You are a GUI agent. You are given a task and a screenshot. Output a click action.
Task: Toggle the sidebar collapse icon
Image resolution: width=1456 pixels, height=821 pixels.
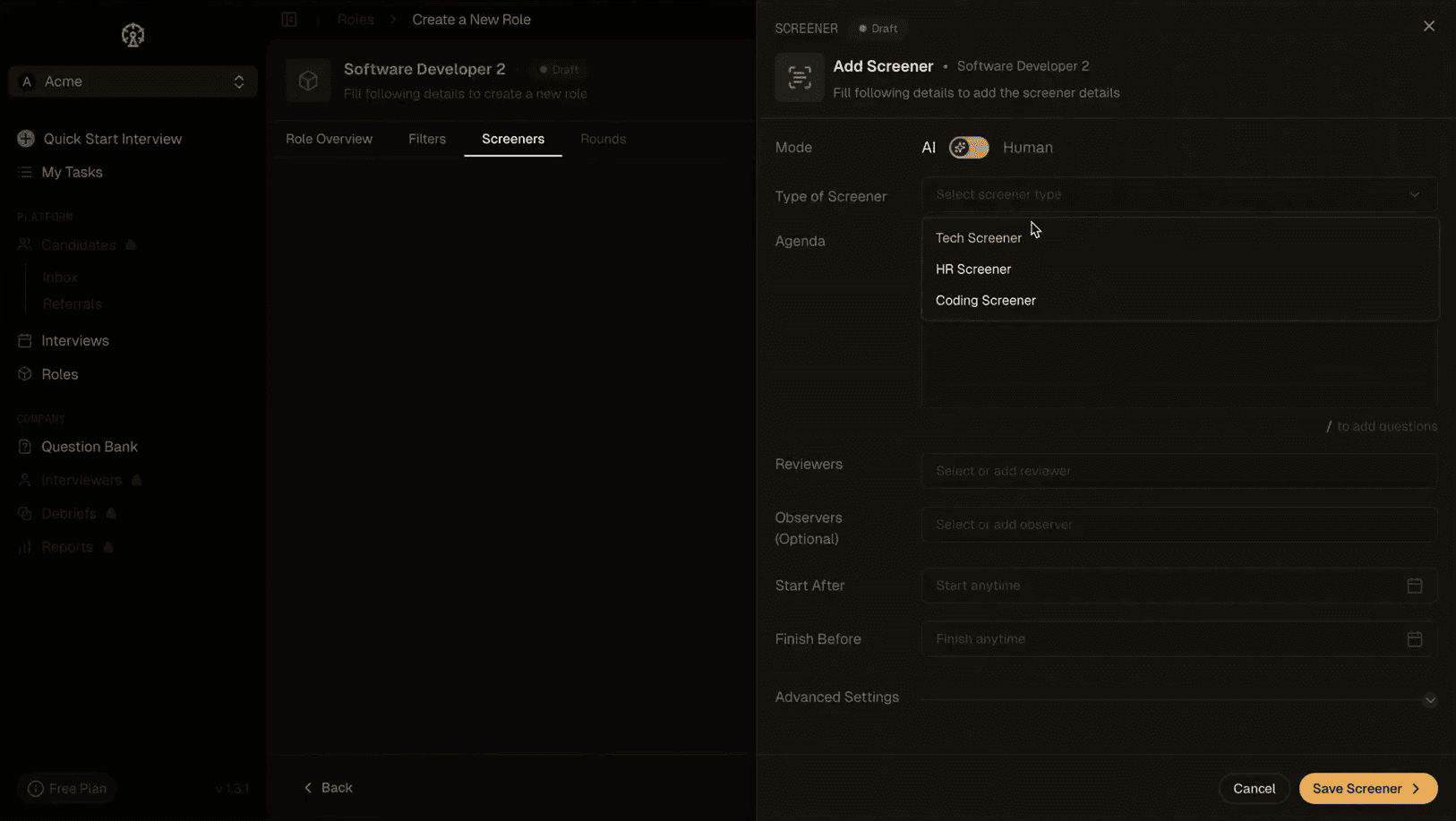coord(289,20)
